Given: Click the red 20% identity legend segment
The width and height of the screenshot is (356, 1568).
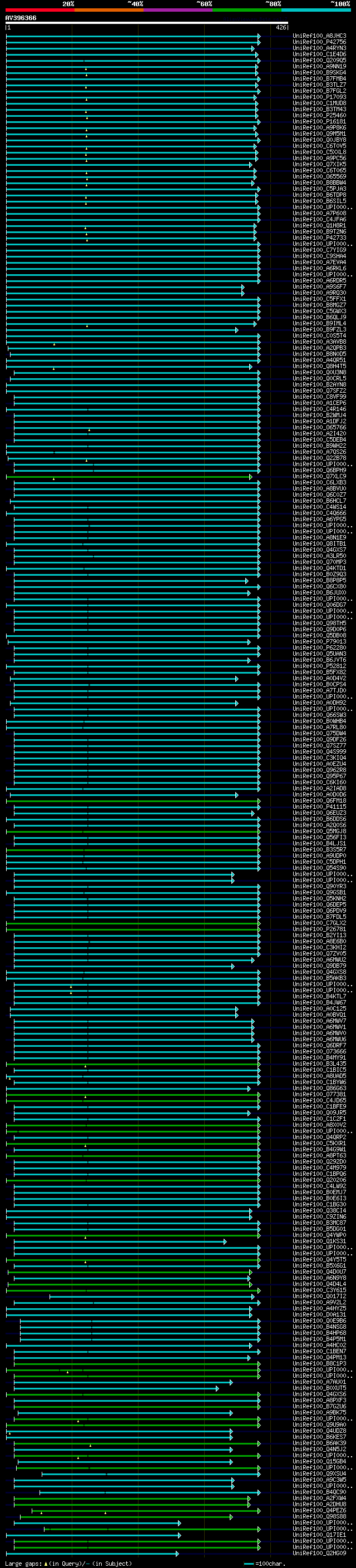Looking at the screenshot, I should [40, 10].
